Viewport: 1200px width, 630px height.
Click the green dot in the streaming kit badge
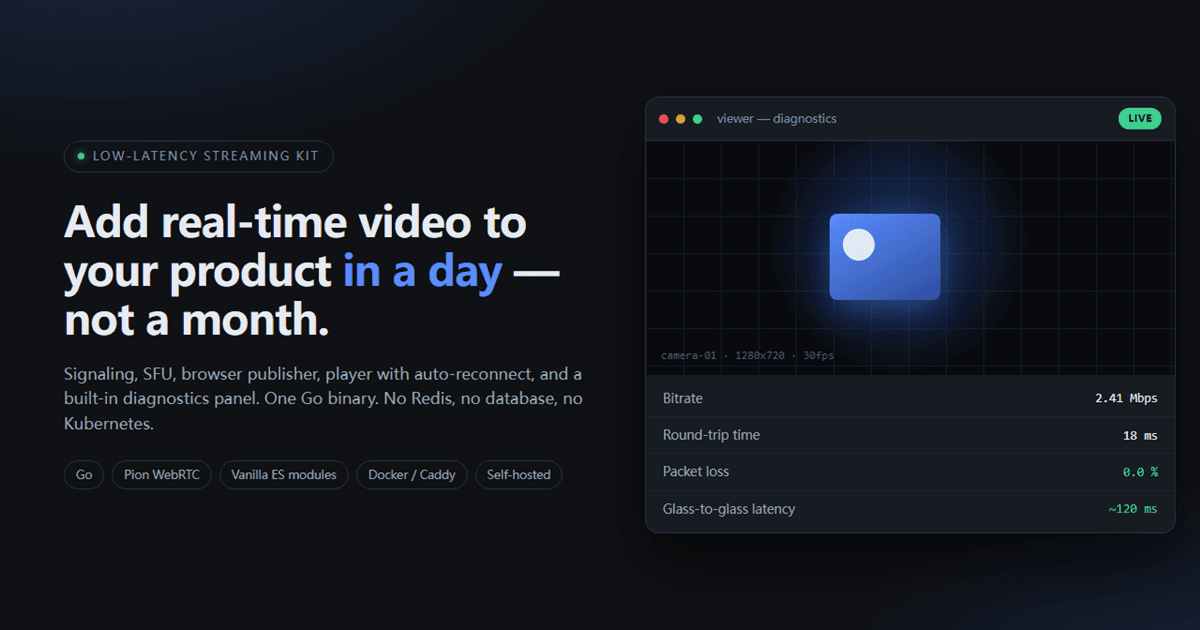81,156
